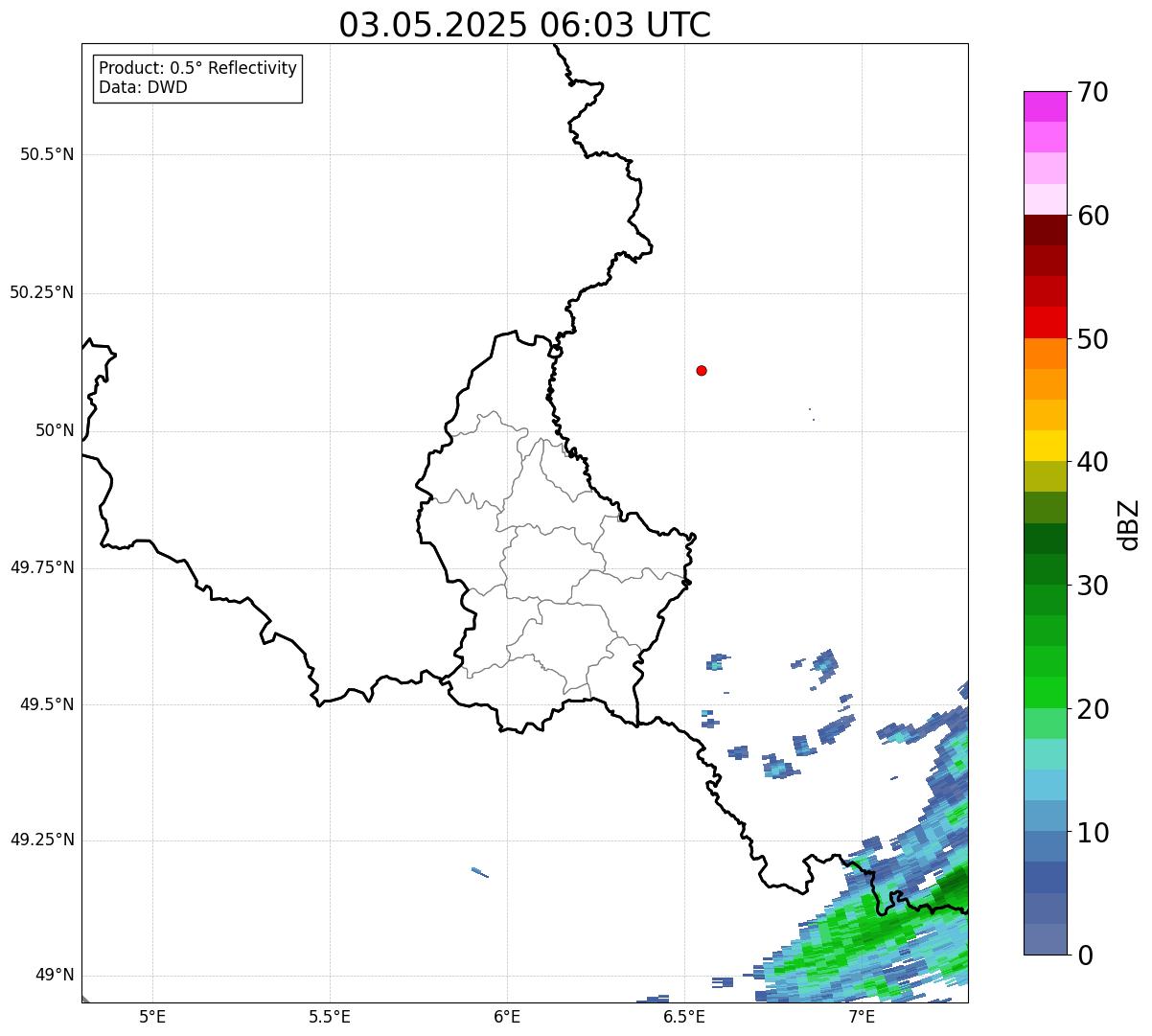1152x1036 pixels.
Task: Click the red radar site marker dot
Action: [702, 370]
